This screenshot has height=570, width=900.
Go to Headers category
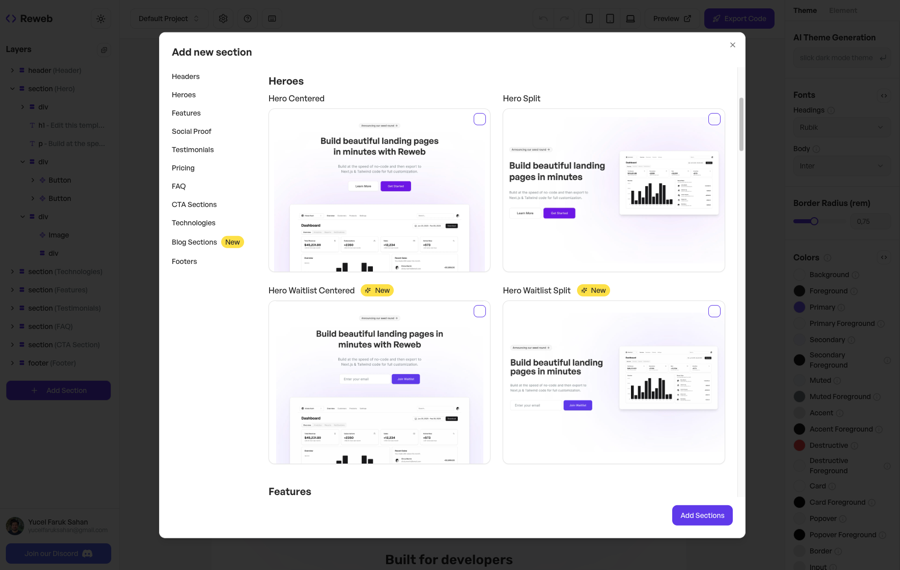click(x=185, y=76)
